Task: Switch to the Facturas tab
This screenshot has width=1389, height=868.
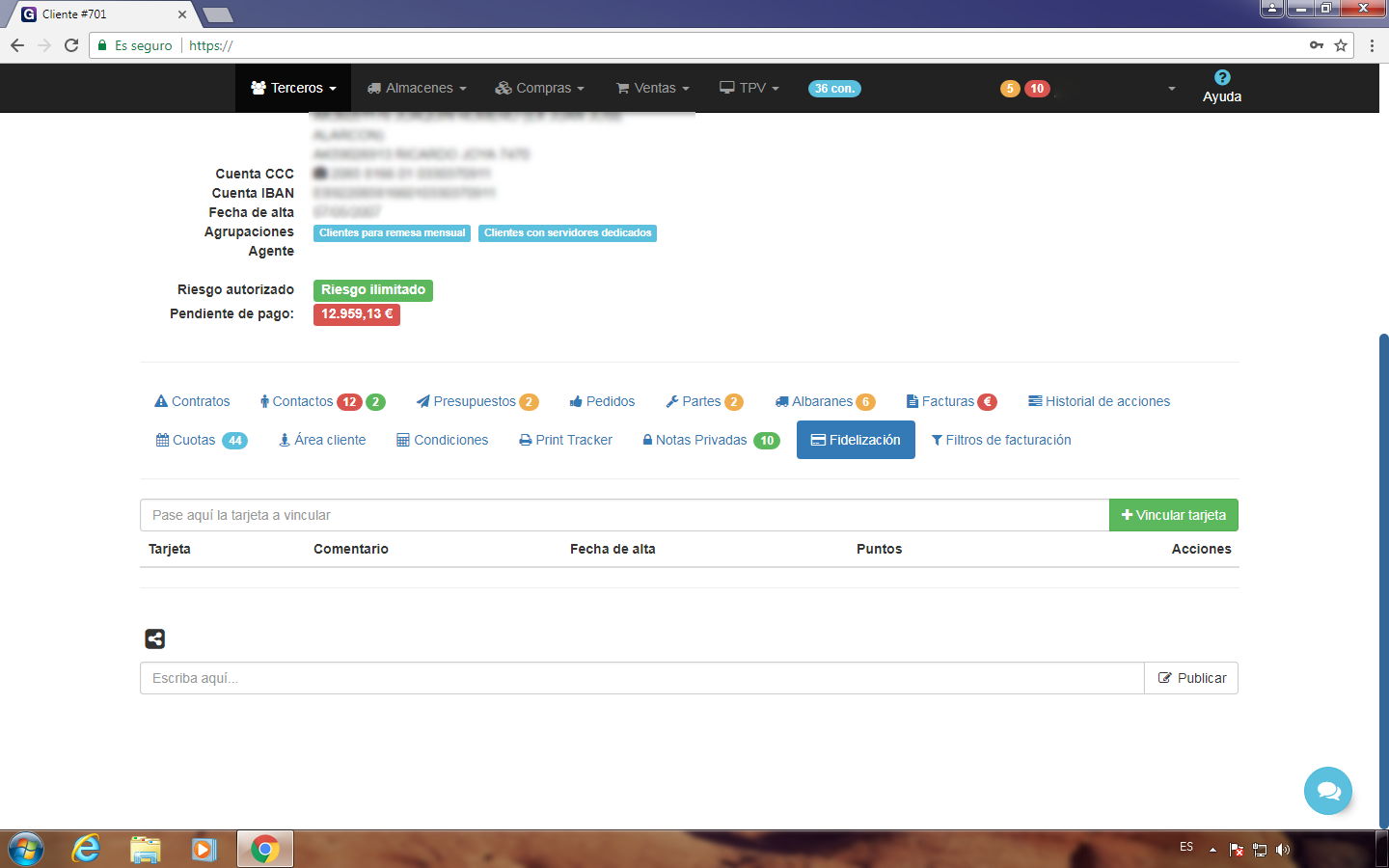Action: pyautogui.click(x=949, y=401)
